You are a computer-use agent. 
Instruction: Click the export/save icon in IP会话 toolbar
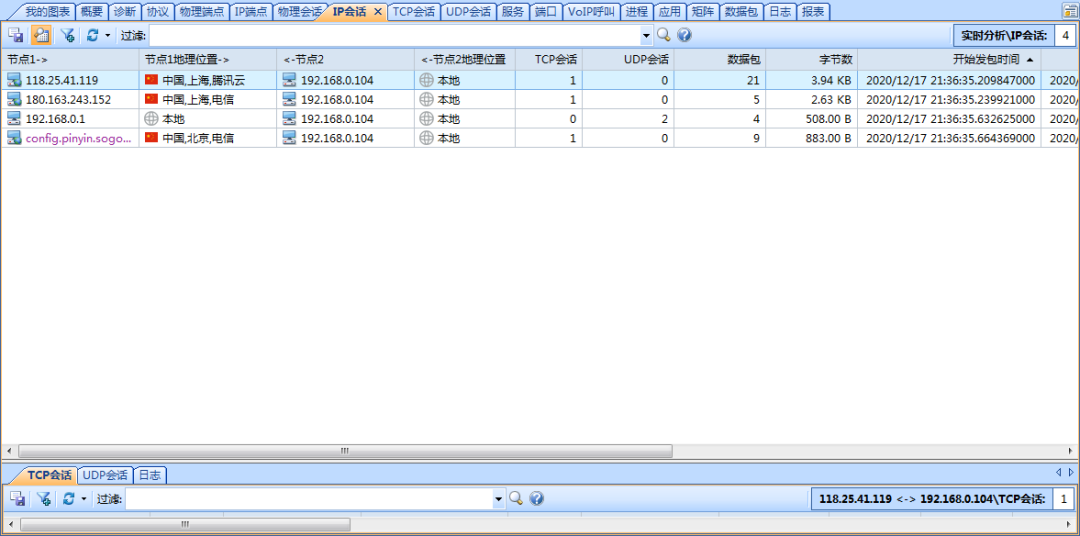tap(16, 35)
